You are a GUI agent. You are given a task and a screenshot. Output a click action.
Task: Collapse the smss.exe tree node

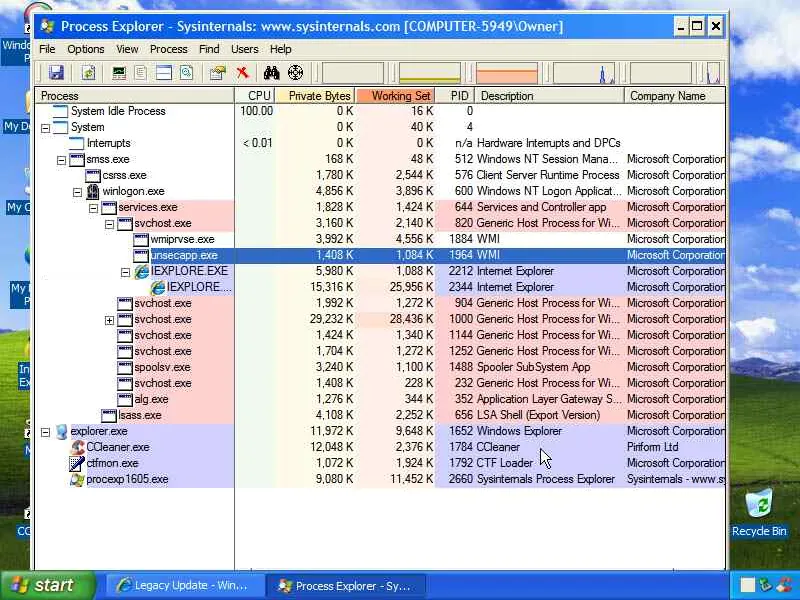coord(61,160)
